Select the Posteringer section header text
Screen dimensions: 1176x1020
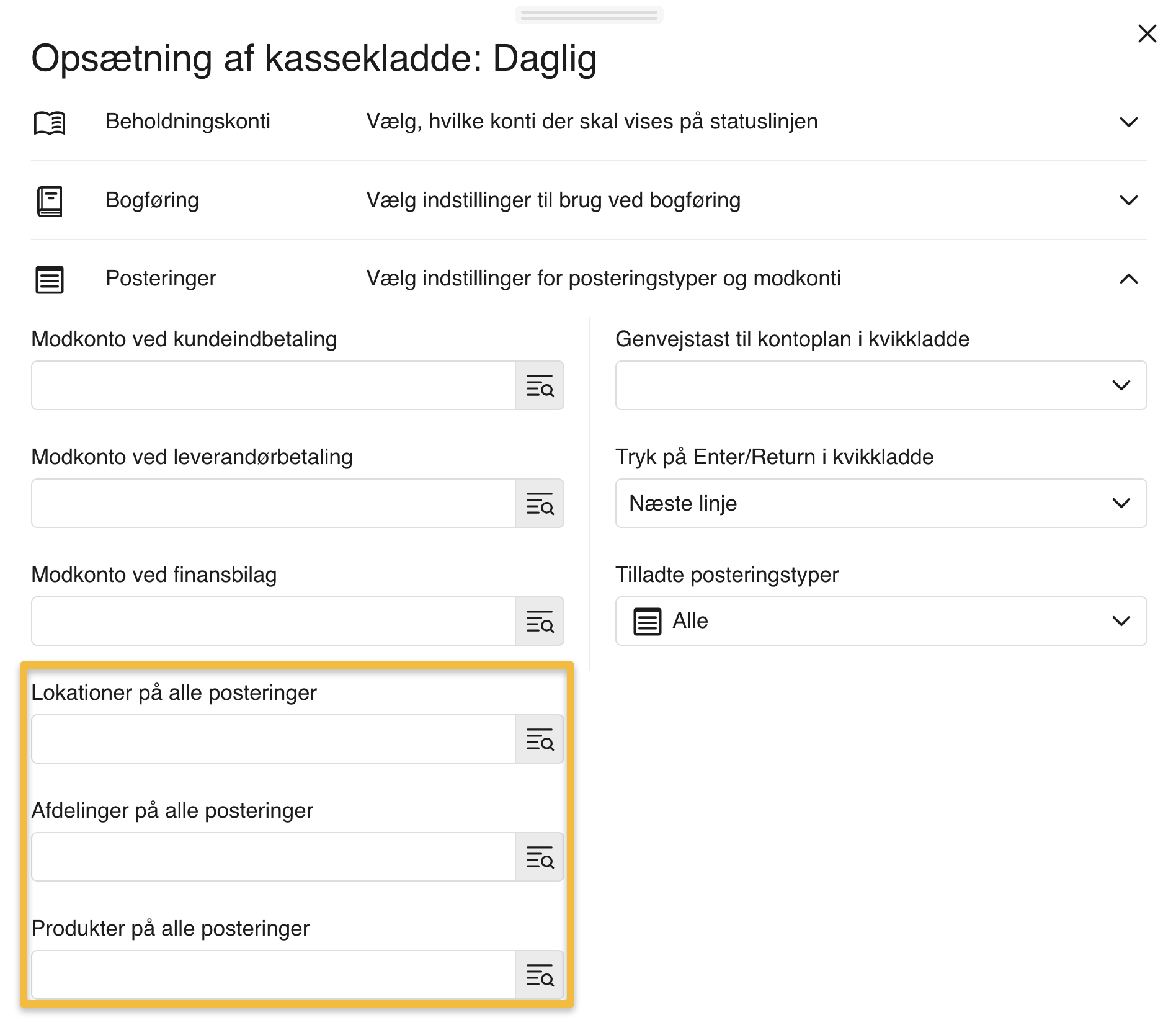point(160,279)
